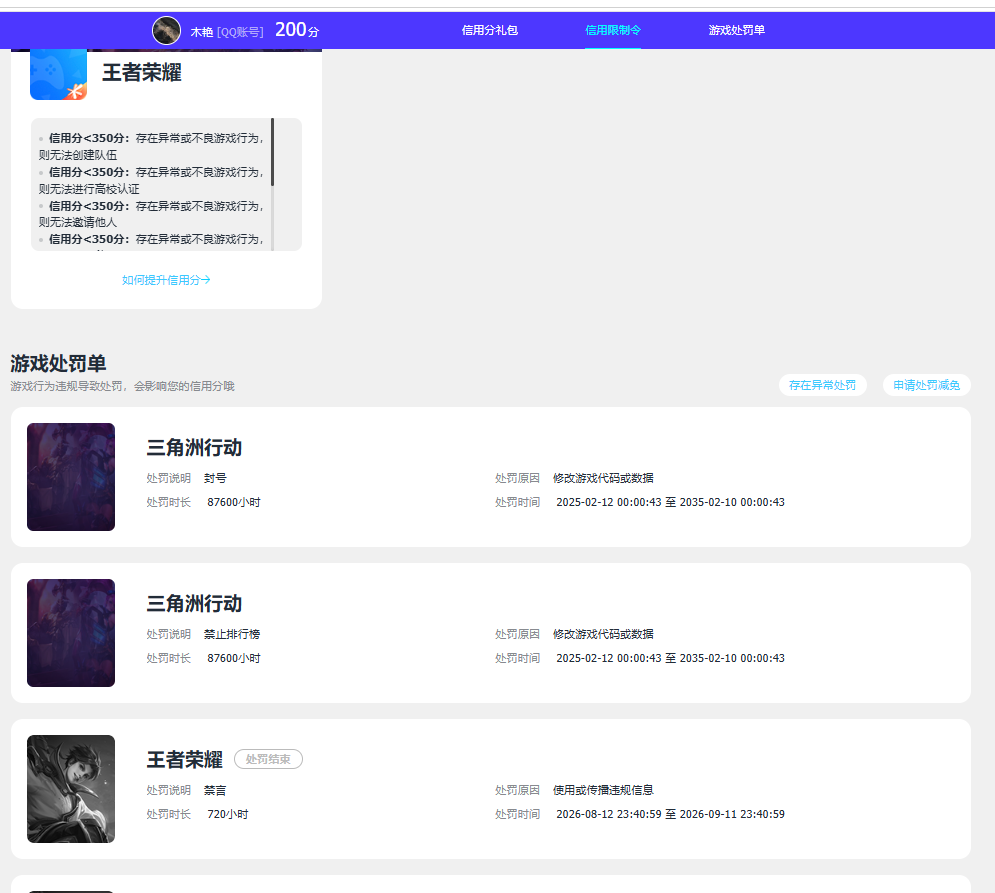Click the 申请处罚减免 button

[926, 385]
